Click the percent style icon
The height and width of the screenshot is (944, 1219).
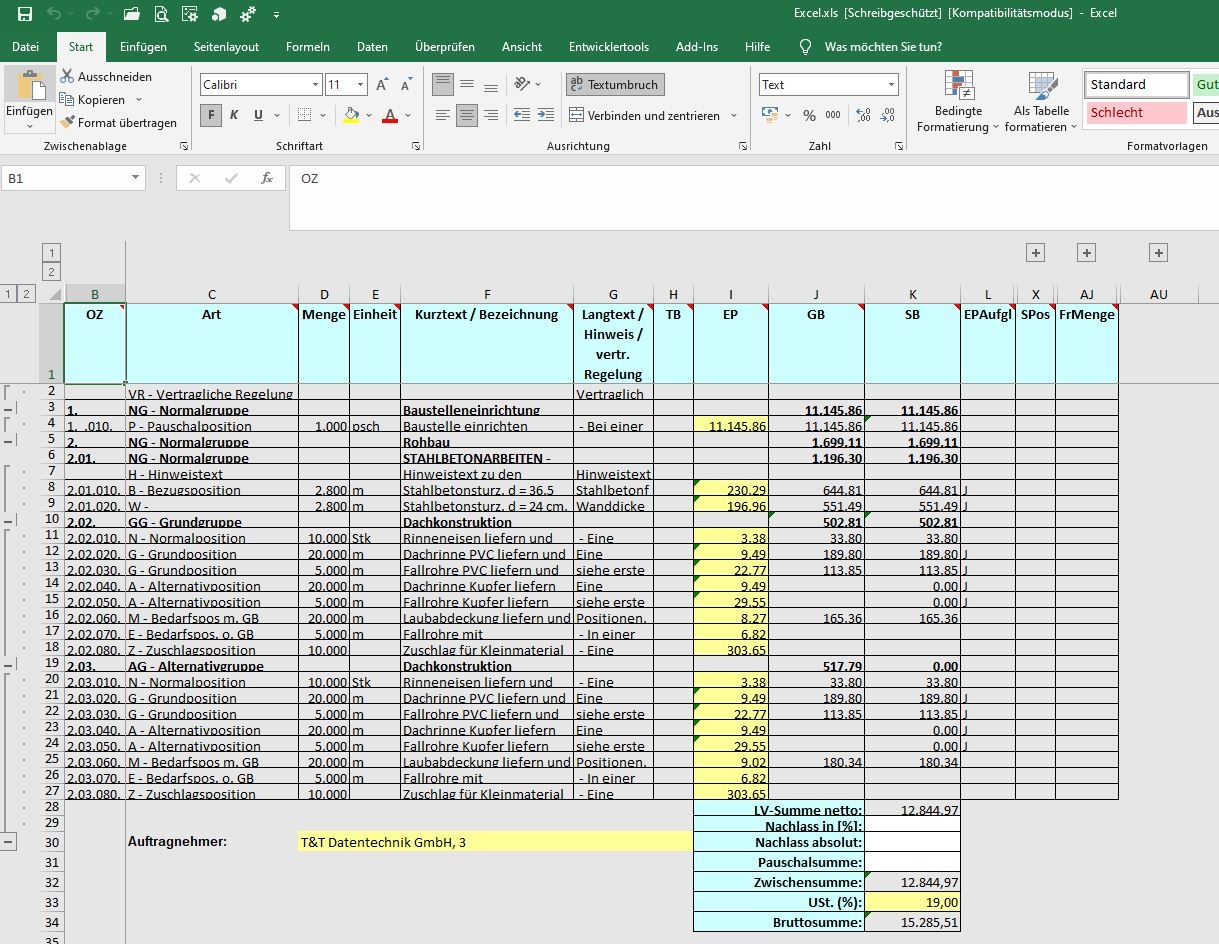point(809,115)
